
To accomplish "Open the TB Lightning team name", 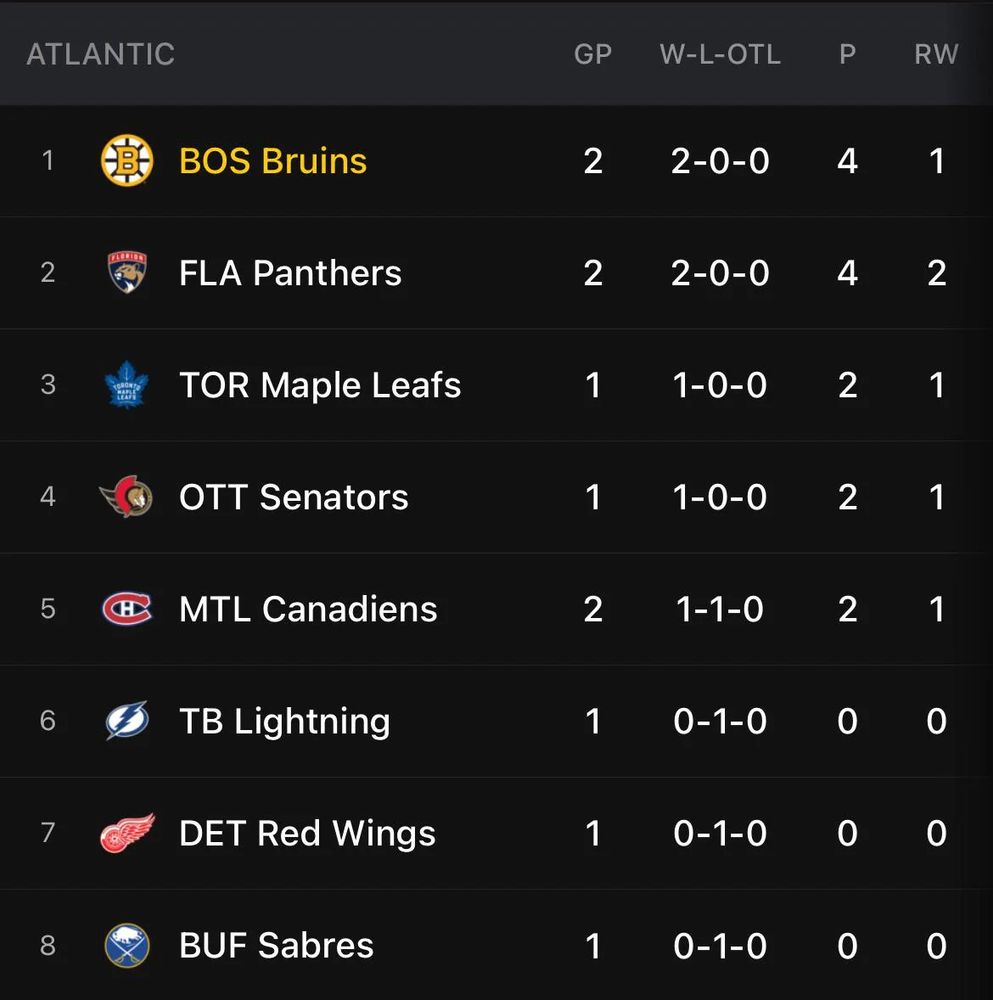I will click(284, 721).
